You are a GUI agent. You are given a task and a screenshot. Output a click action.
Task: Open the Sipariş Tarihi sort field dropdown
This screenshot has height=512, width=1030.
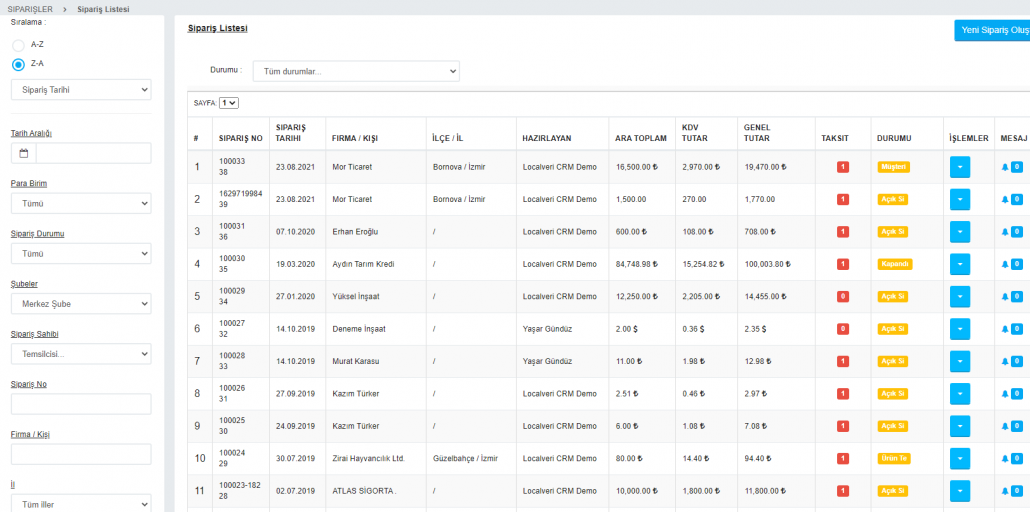tap(81, 90)
